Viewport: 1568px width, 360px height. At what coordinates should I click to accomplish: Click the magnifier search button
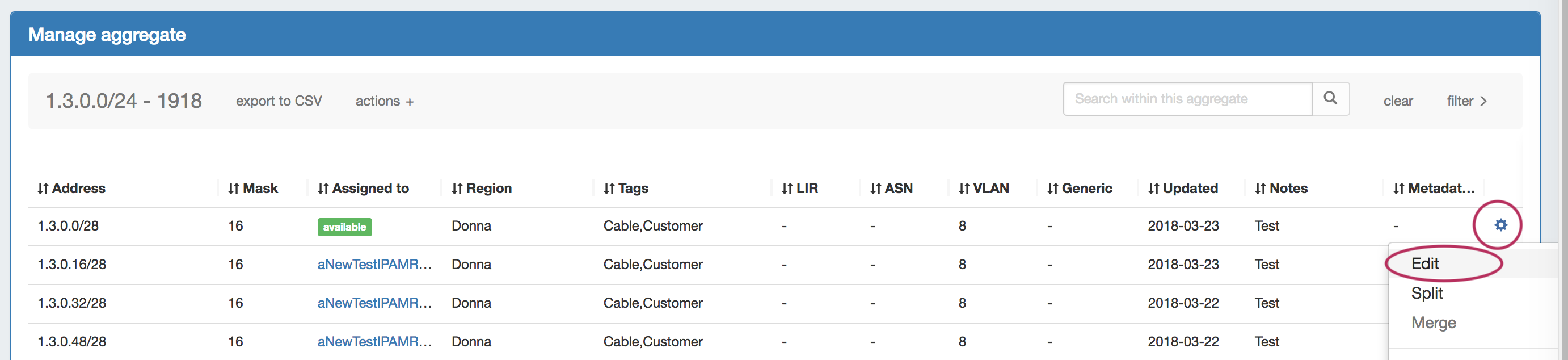pyautogui.click(x=1330, y=99)
